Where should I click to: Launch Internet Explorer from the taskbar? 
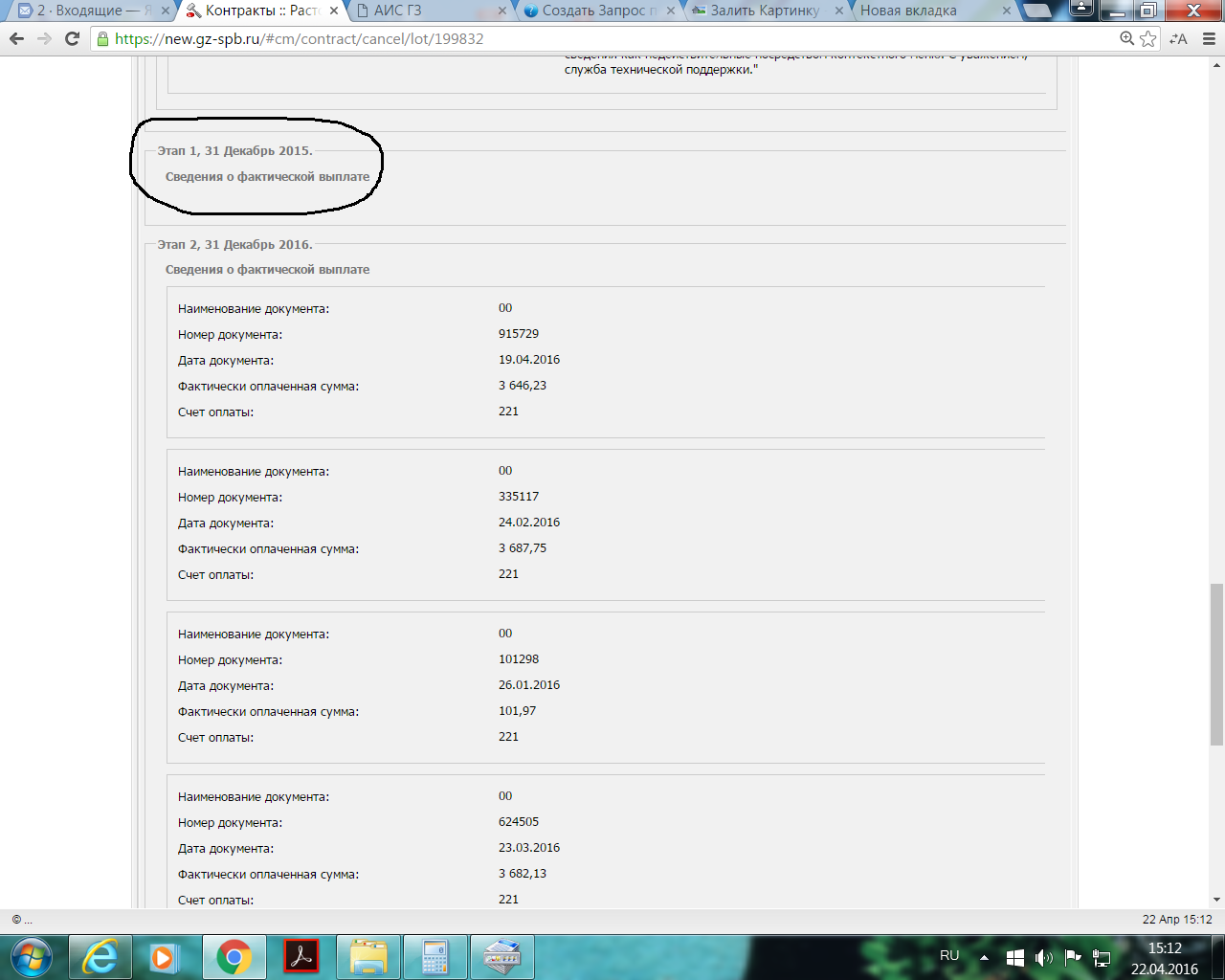click(100, 957)
